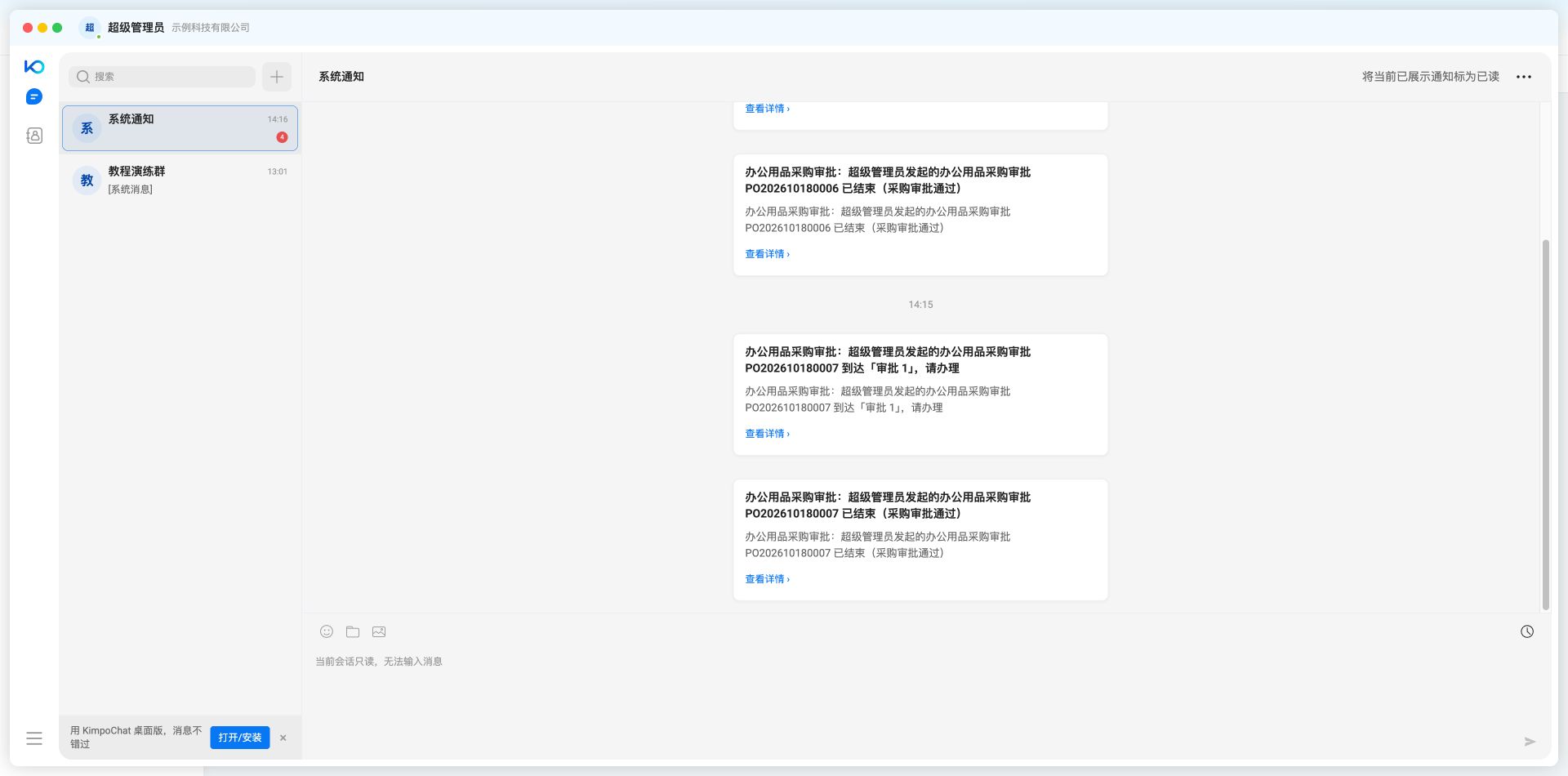
Task: Click the 超级管理员 account name
Action: click(x=136, y=28)
